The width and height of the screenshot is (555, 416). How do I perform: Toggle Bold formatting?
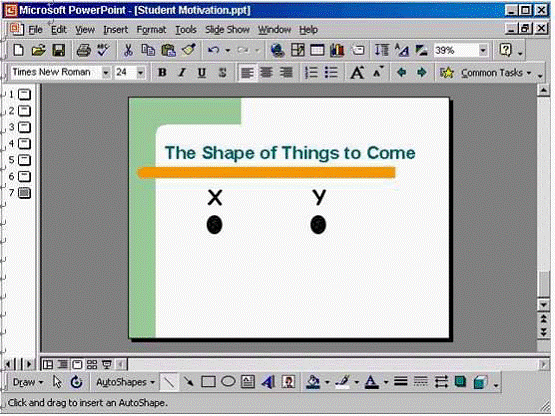tap(162, 73)
